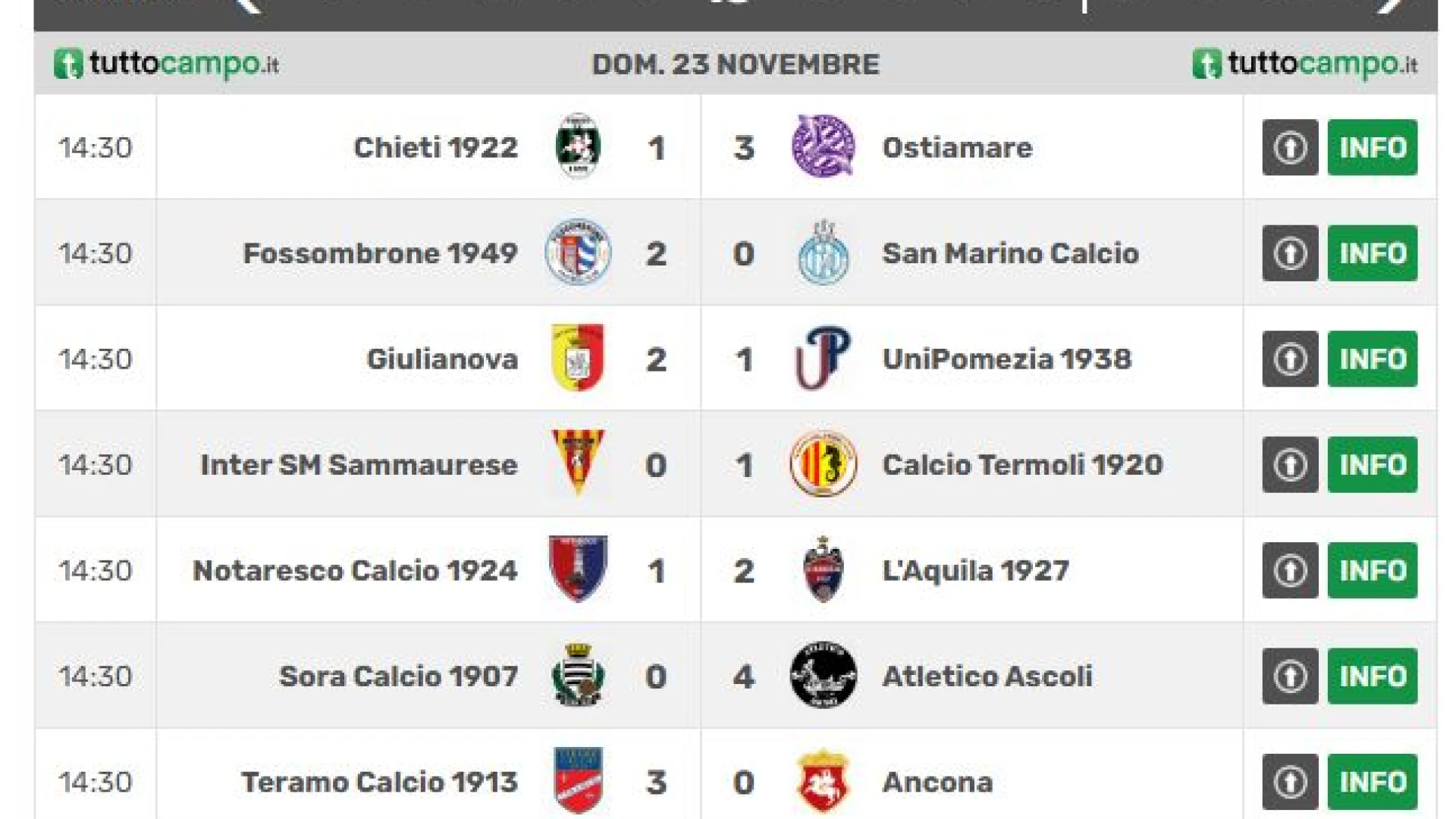Click the Ostiamare purple team logo
The width and height of the screenshot is (1456, 819).
(823, 146)
